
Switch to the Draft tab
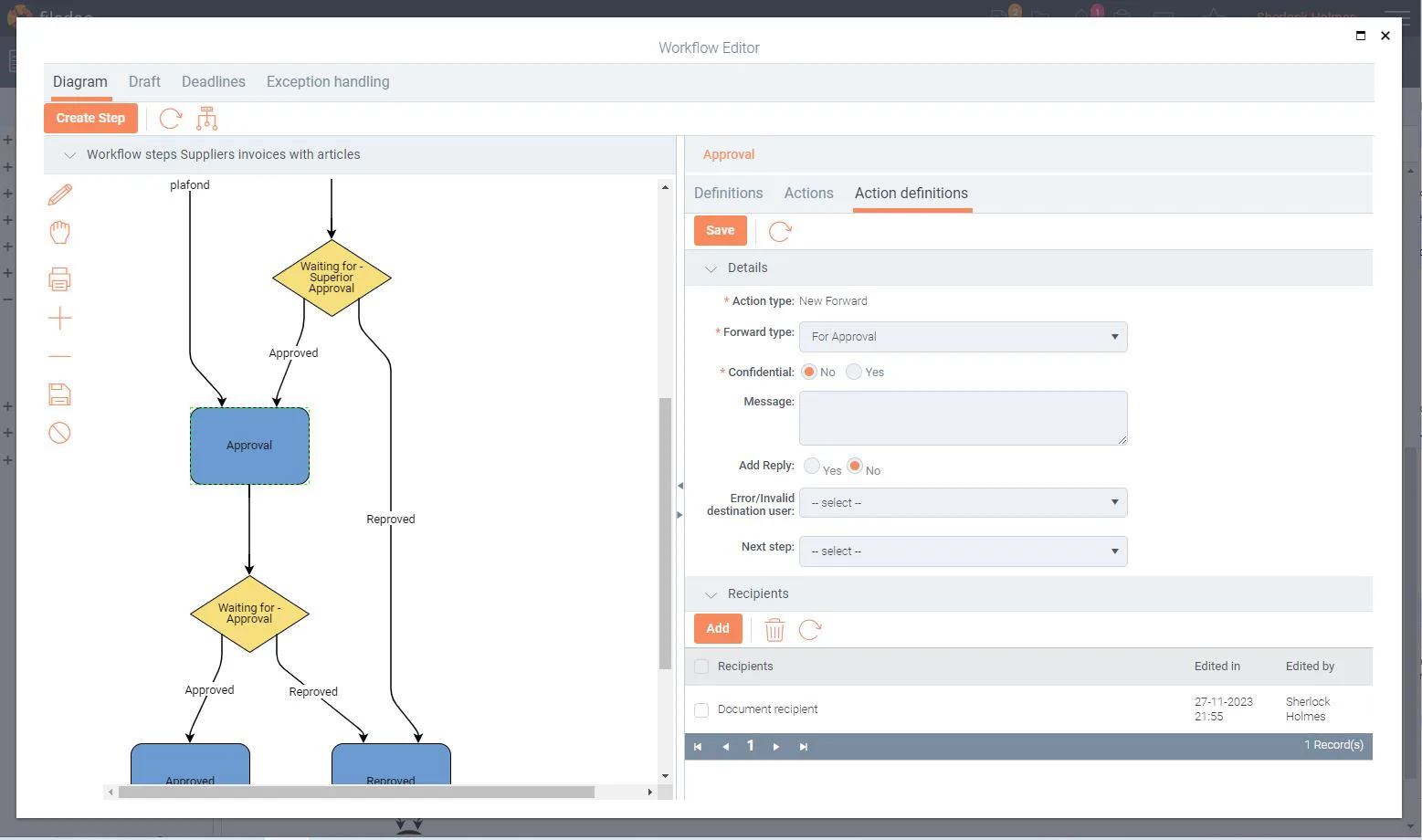(144, 81)
